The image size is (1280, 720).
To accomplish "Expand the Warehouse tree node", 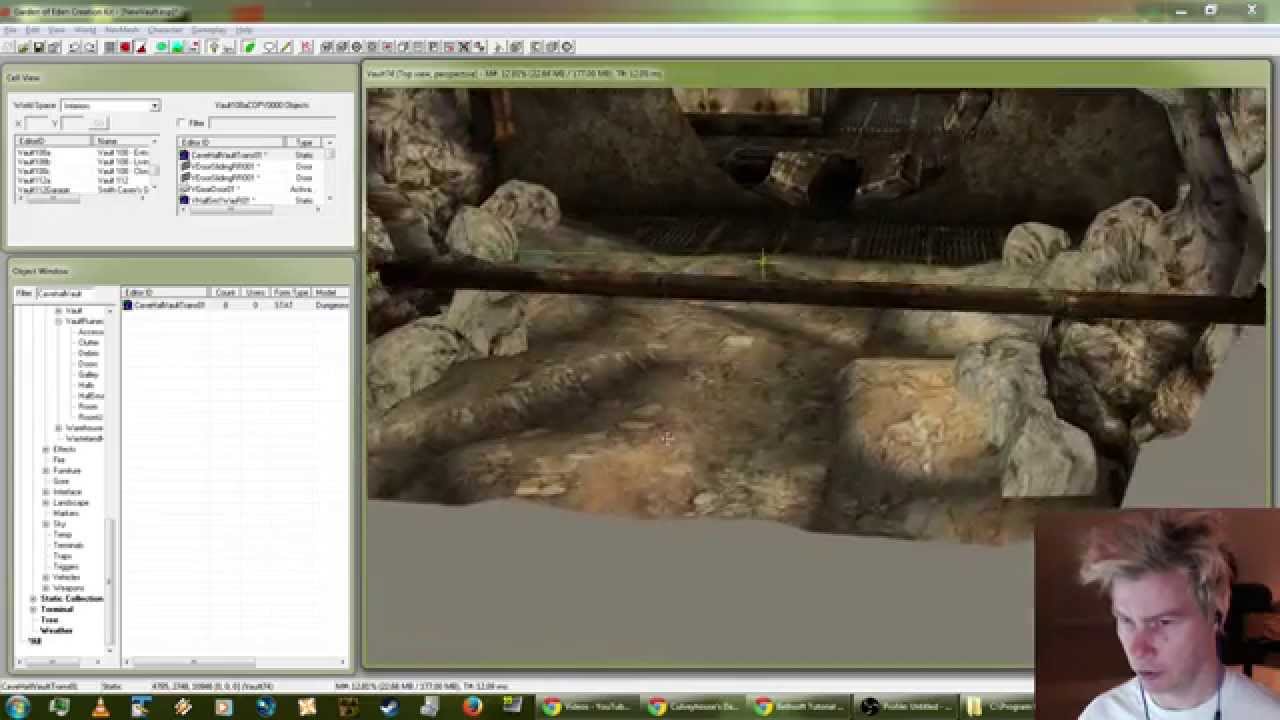I will pos(59,428).
